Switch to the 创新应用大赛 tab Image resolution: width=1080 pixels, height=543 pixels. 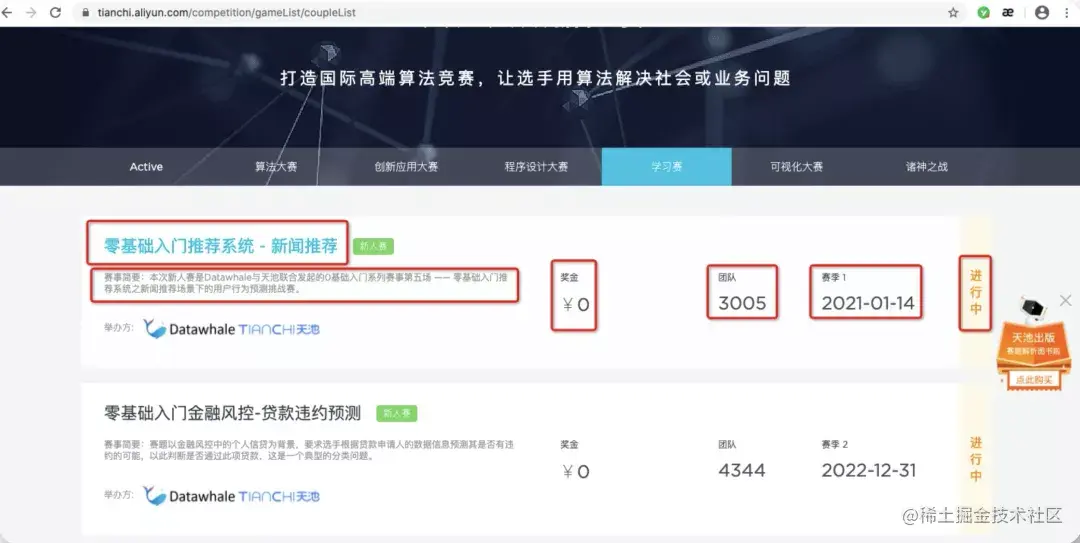tap(406, 167)
